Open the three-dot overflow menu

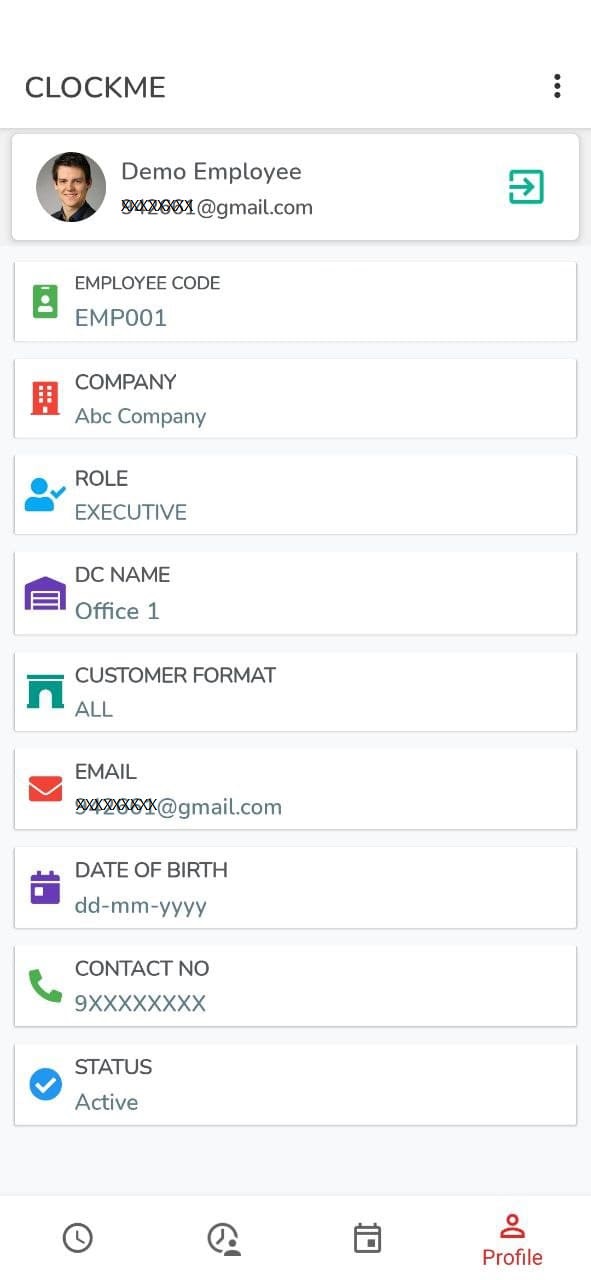pos(557,86)
